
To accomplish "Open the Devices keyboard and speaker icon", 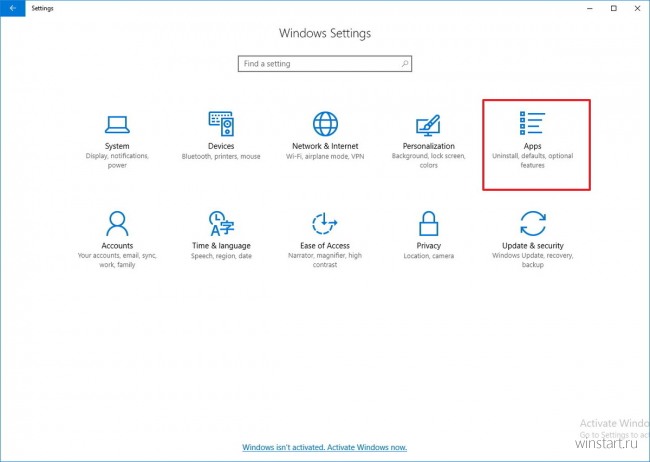I will [x=221, y=124].
